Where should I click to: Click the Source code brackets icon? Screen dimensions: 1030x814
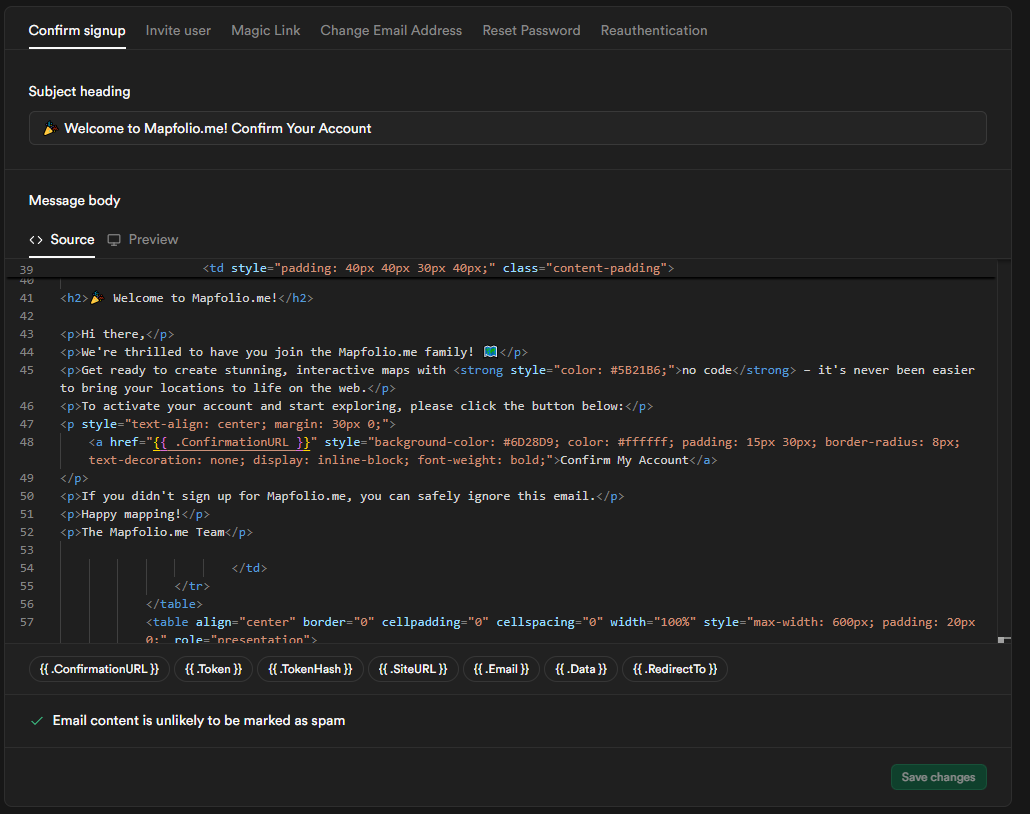(x=35, y=240)
